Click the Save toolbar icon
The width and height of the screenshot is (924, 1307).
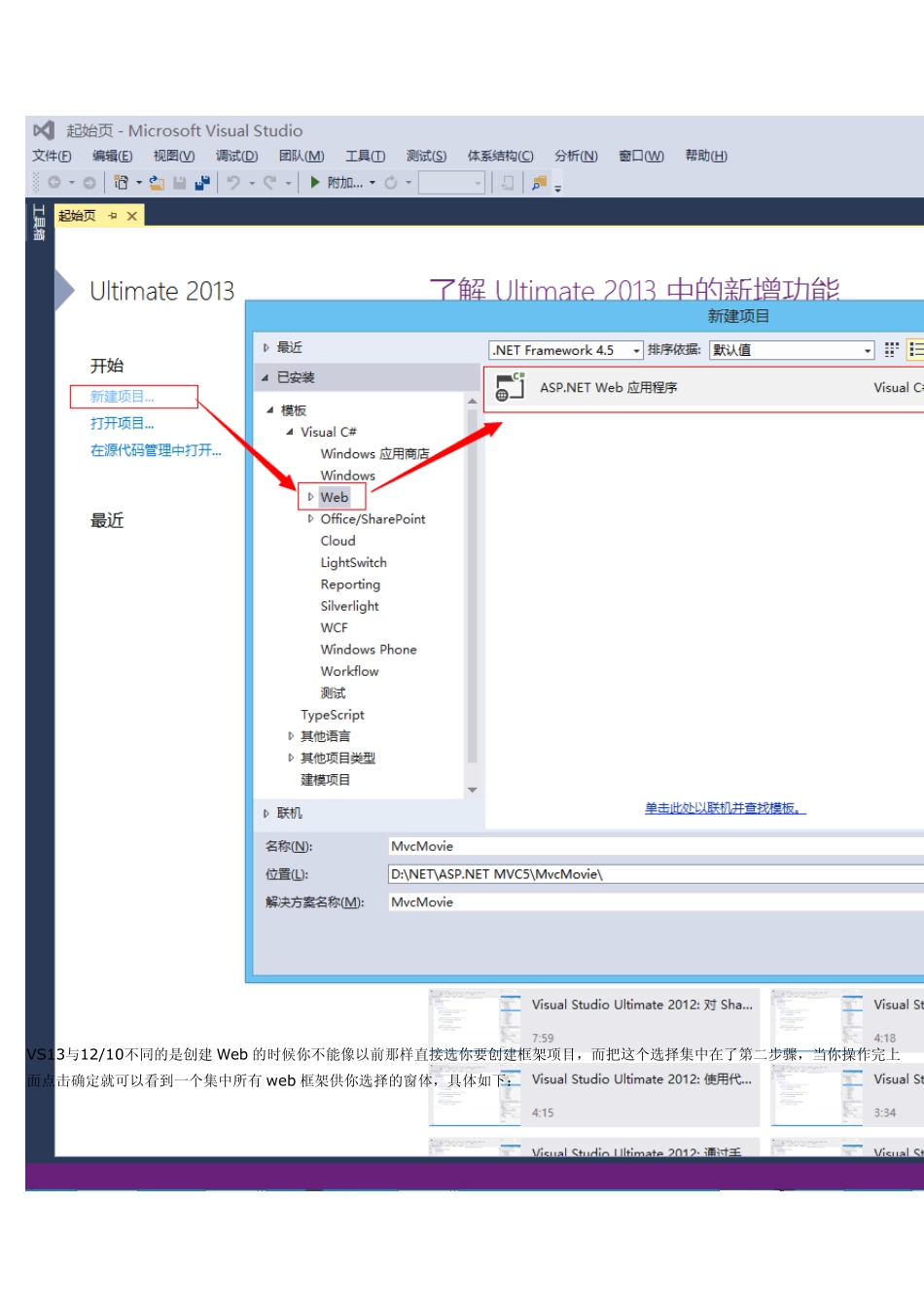[x=180, y=182]
